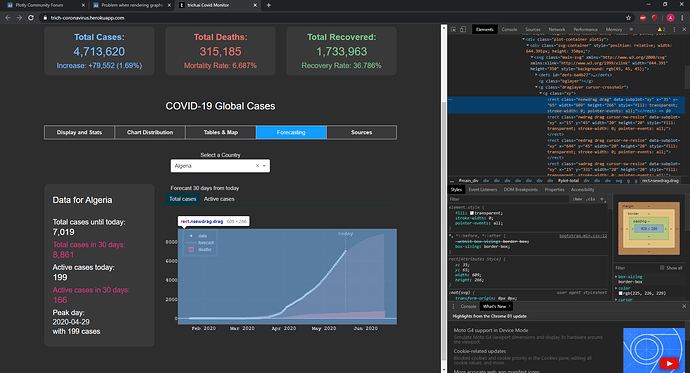This screenshot has width=690, height=373.
Task: Go forward with the browser forward arrow
Action: tap(19, 18)
